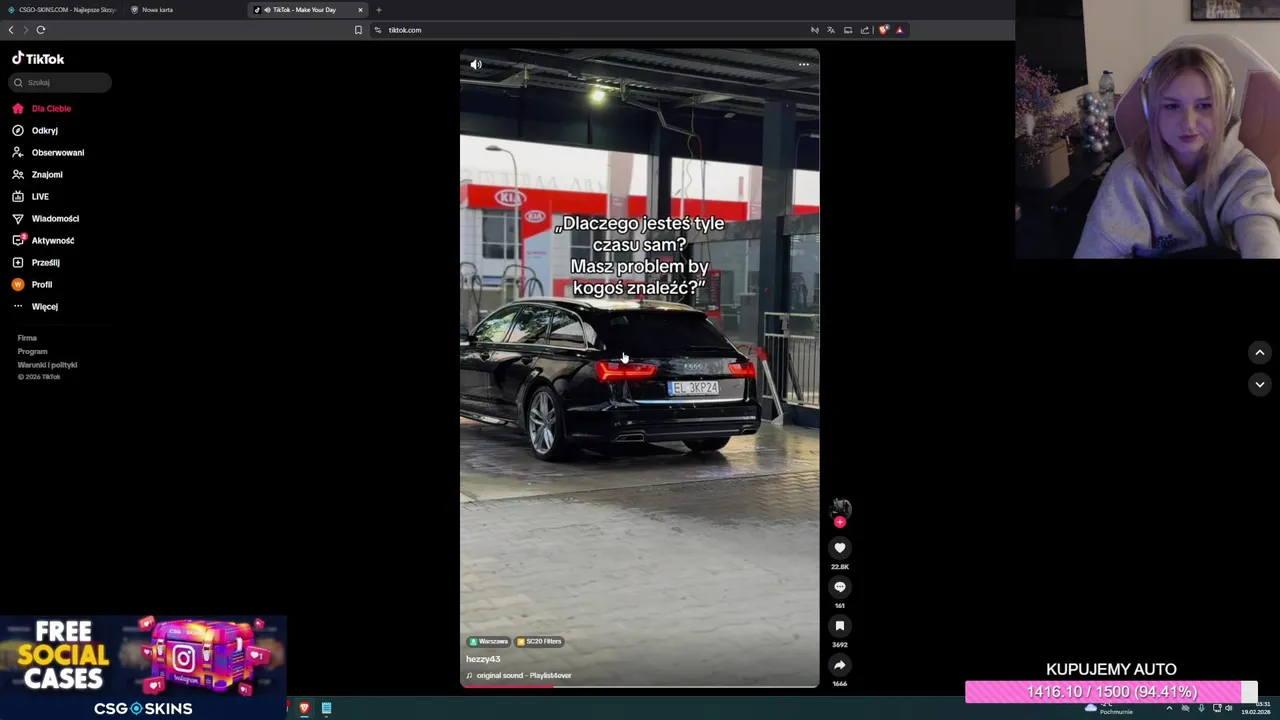This screenshot has width=1280, height=720.
Task: Go to the LIVE section
Action: coord(31,196)
